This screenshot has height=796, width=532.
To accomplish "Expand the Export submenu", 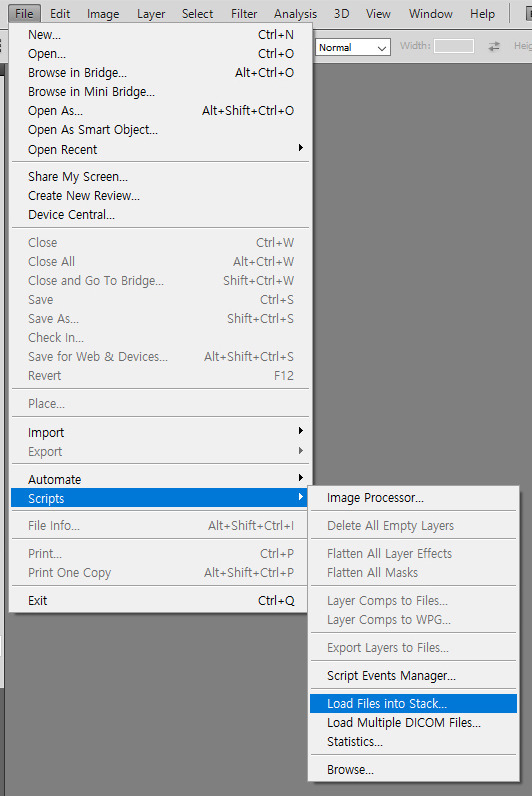I will click(160, 451).
